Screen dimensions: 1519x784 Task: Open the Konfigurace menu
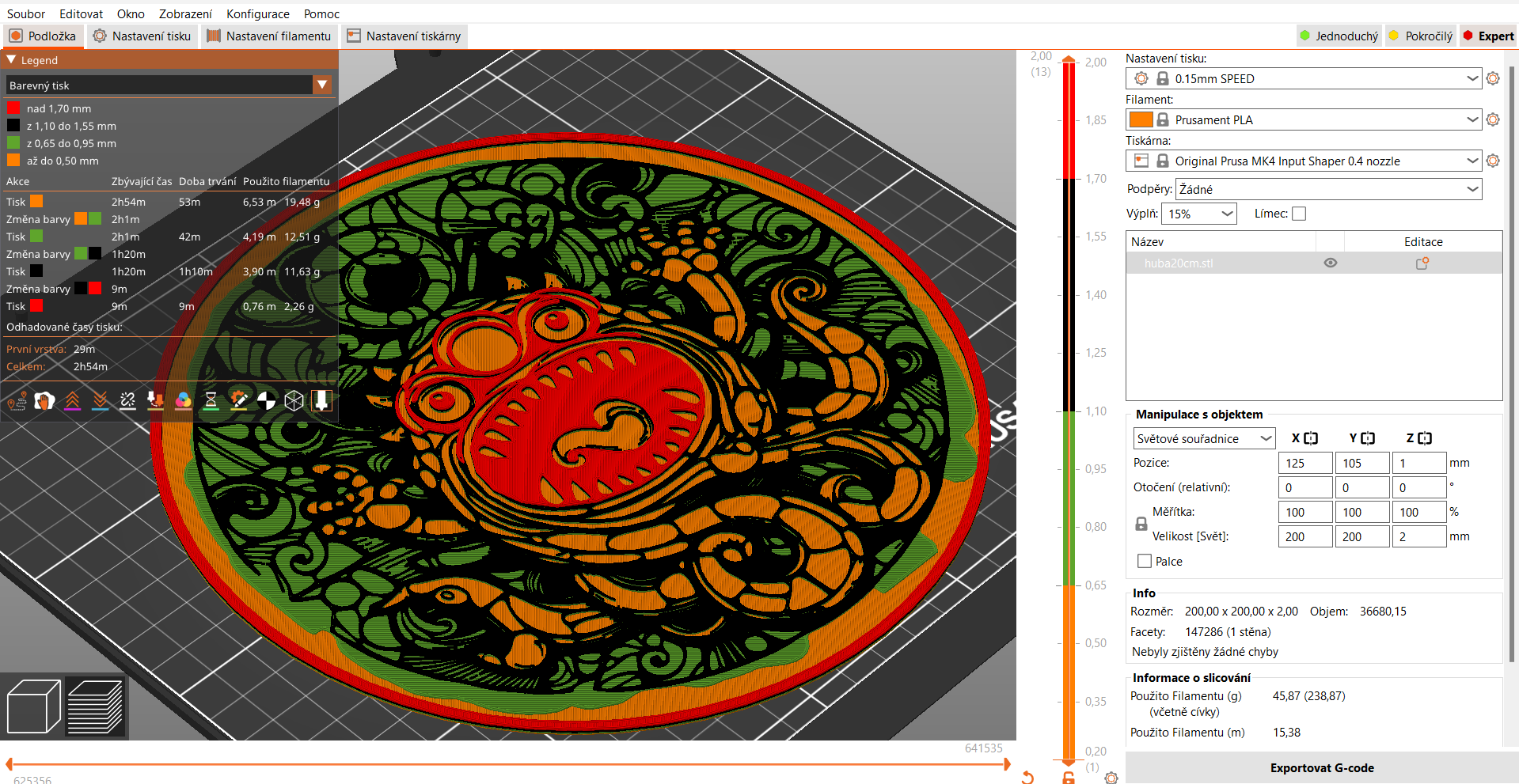pyautogui.click(x=258, y=13)
